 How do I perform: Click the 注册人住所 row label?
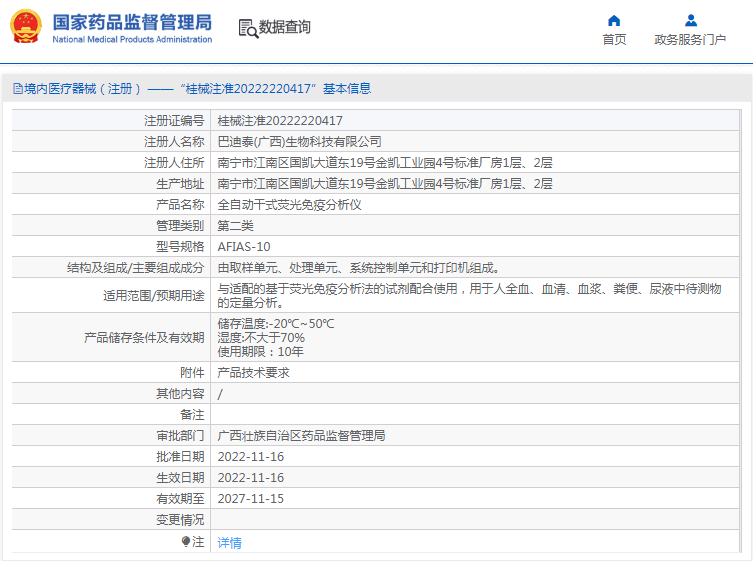tap(174, 163)
